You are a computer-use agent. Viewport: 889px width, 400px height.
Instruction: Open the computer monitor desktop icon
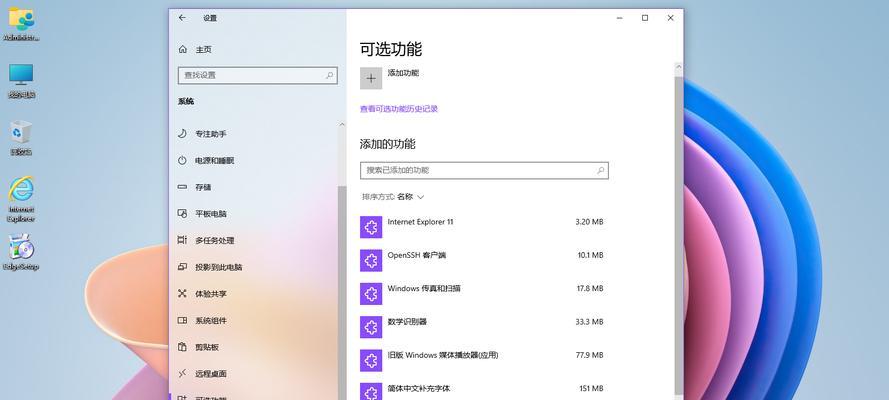pos(22,74)
